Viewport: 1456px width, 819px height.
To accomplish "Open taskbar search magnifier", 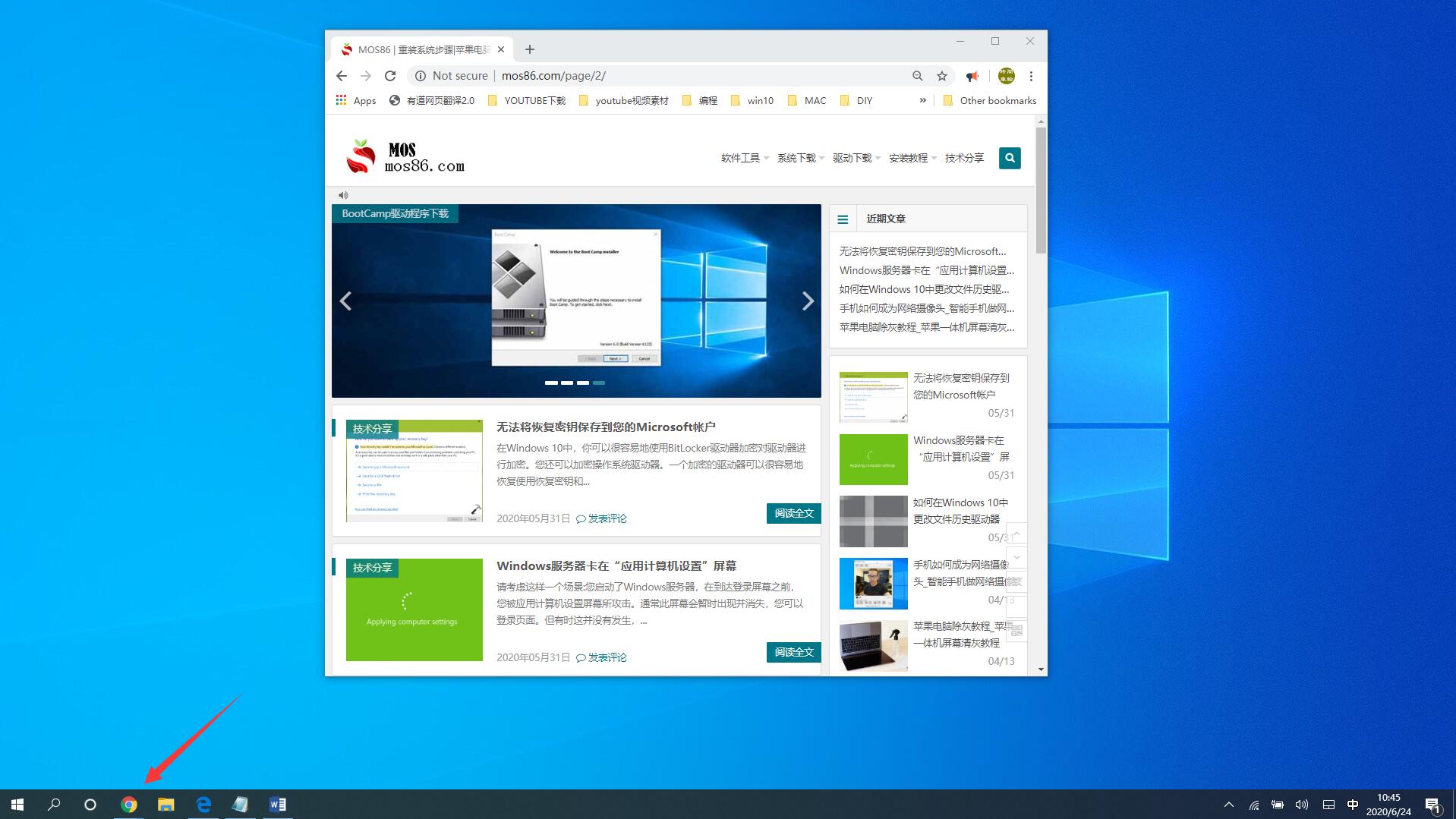I will [x=54, y=805].
